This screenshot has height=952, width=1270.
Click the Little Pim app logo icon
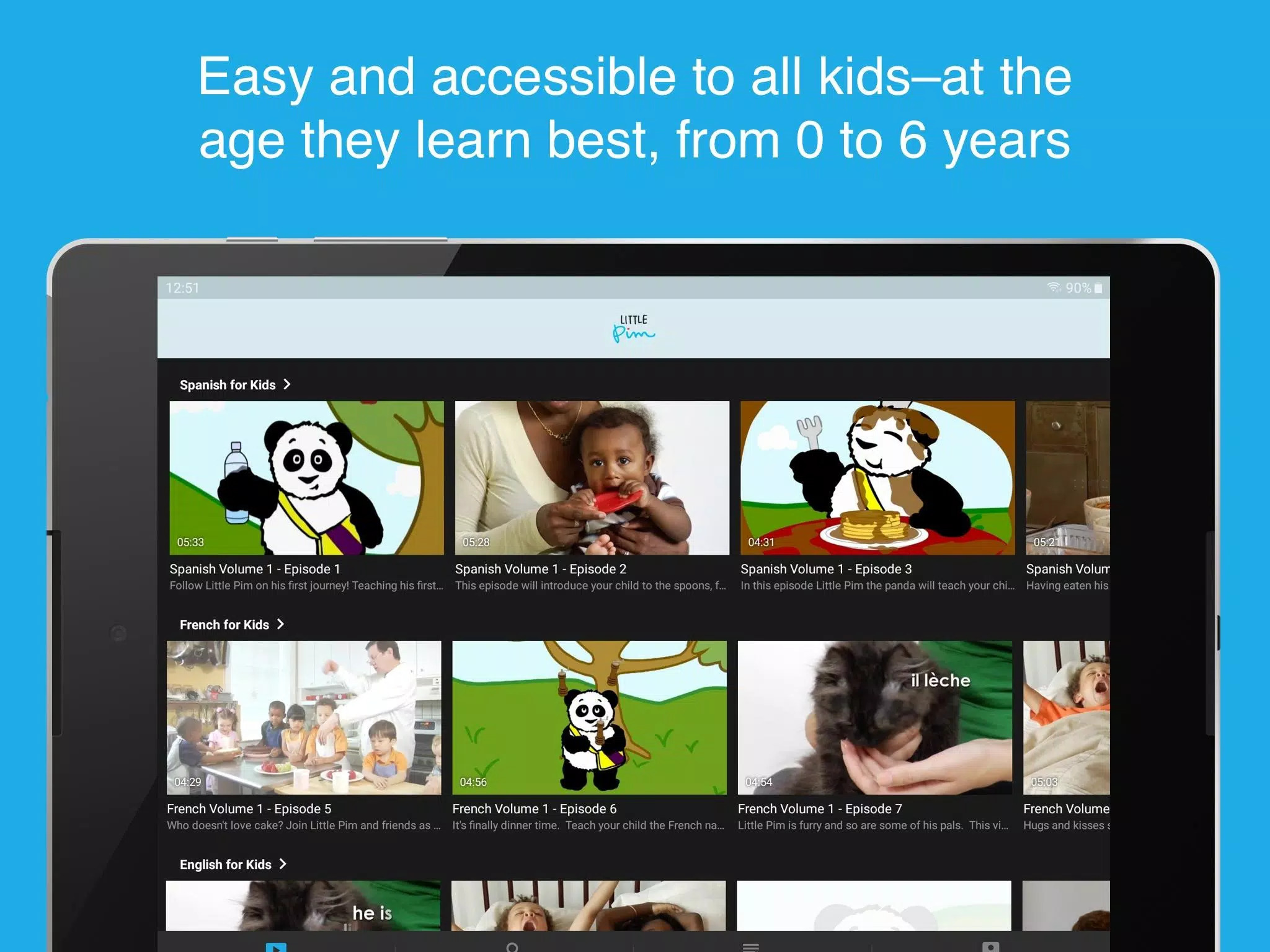(x=633, y=328)
